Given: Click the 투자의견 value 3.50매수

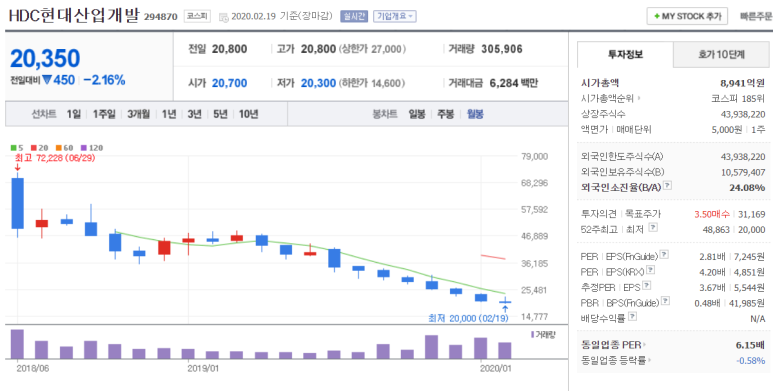Looking at the screenshot, I should [x=712, y=213].
